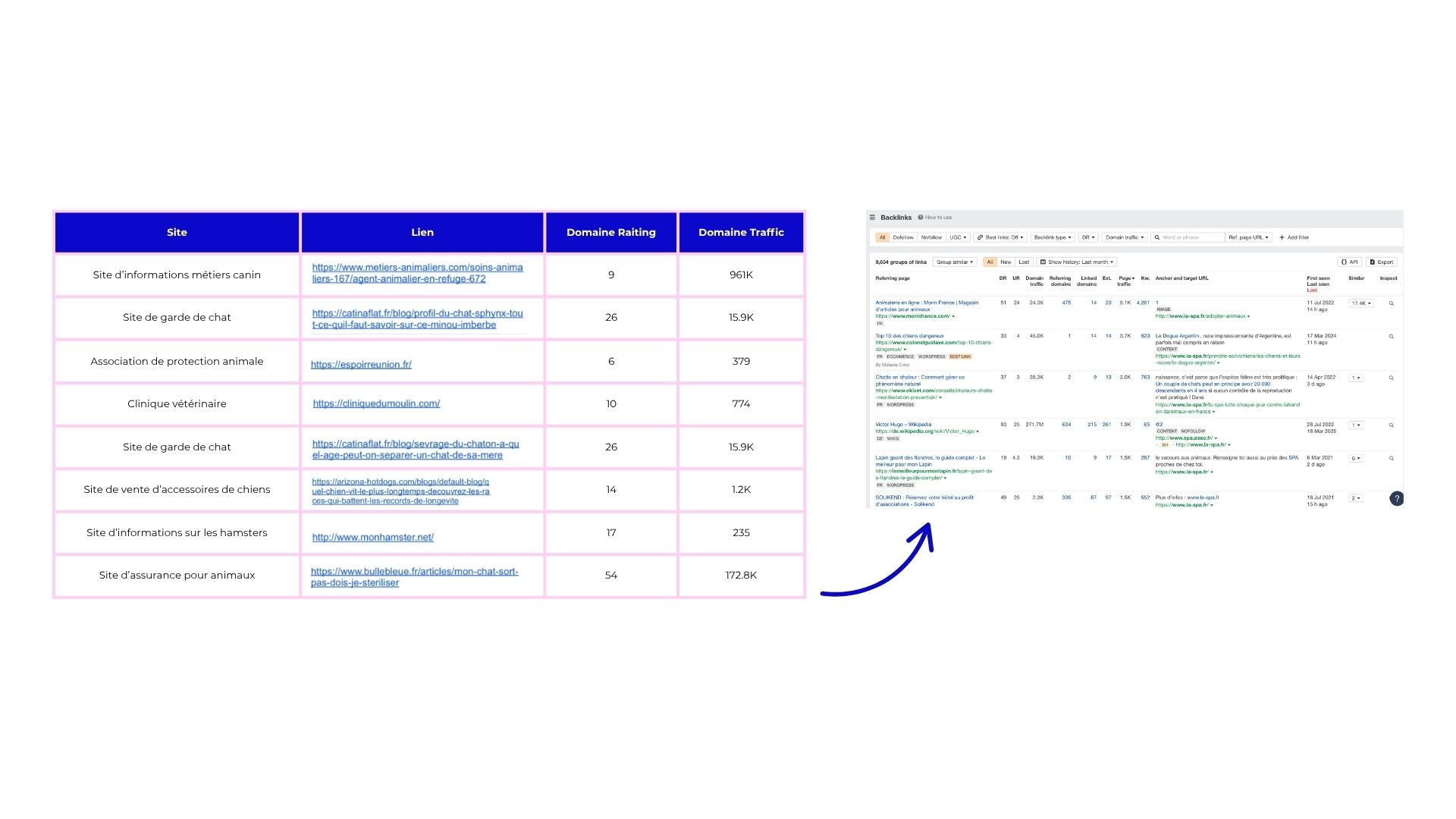
Task: Select the top All link-type filter tab
Action: point(882,237)
